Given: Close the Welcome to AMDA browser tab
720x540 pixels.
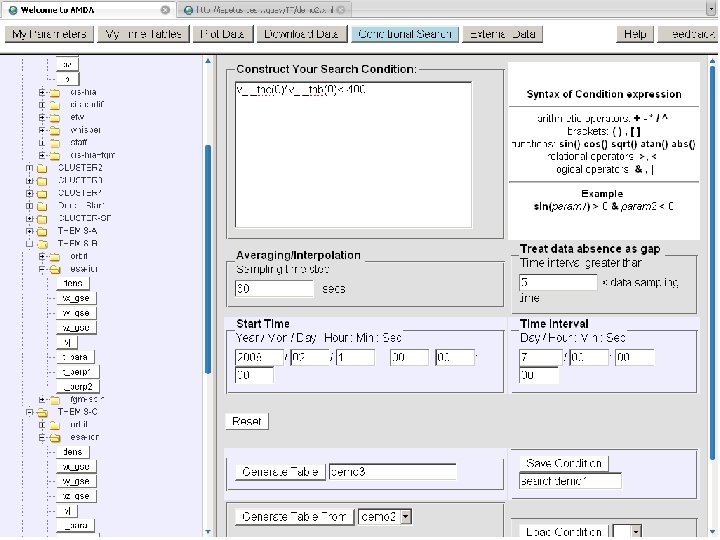Looking at the screenshot, I should (x=165, y=10).
